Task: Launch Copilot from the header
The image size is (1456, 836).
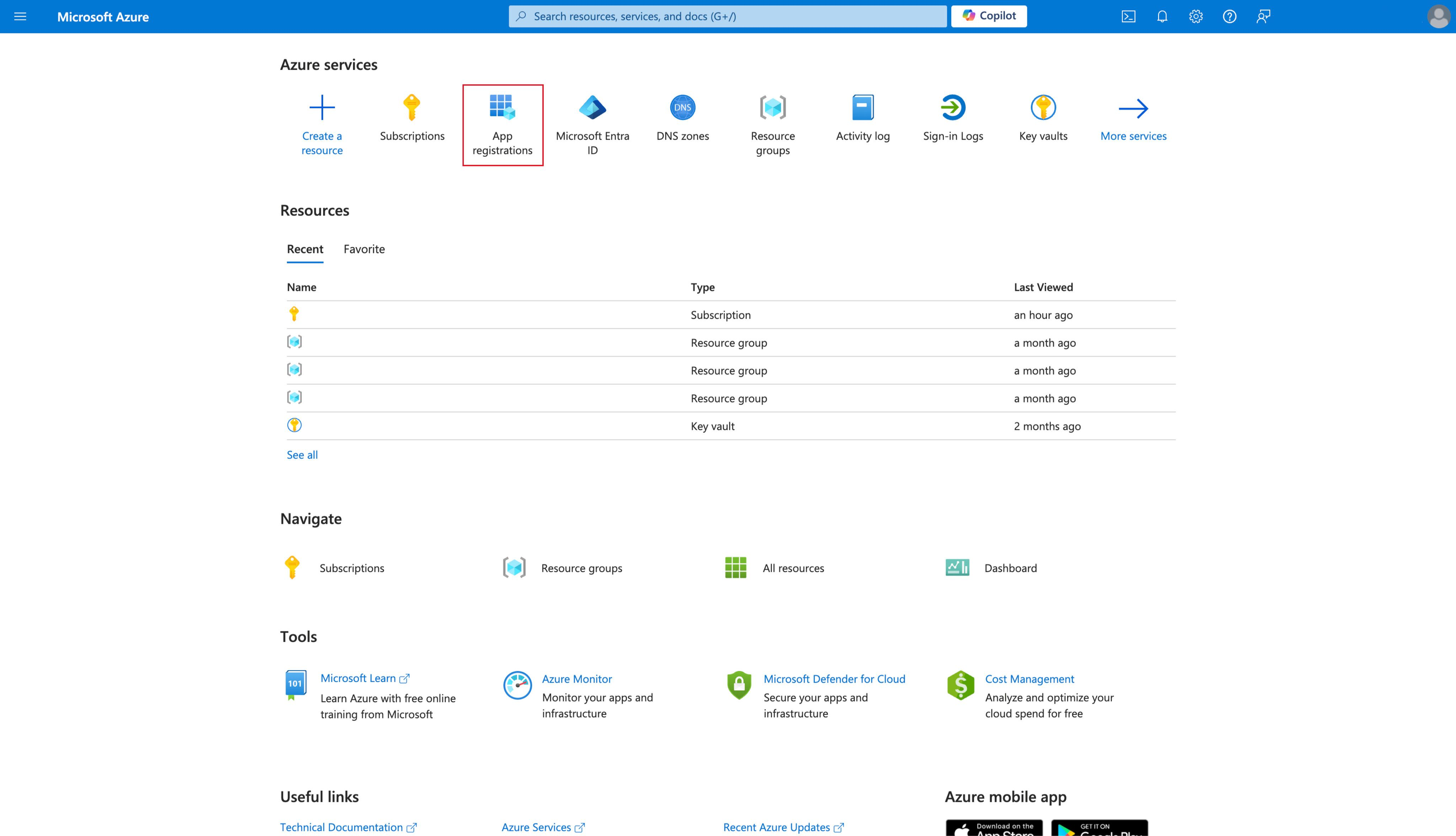Action: coord(989,16)
